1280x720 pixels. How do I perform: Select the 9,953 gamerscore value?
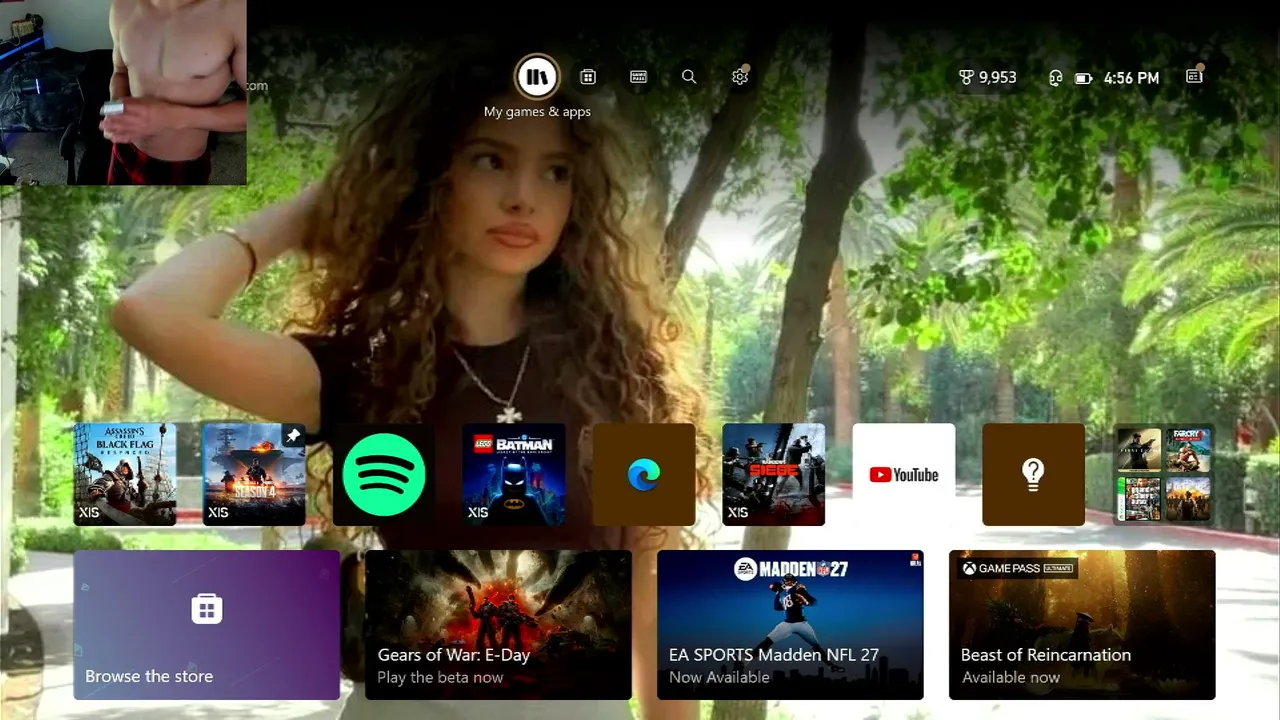[998, 78]
